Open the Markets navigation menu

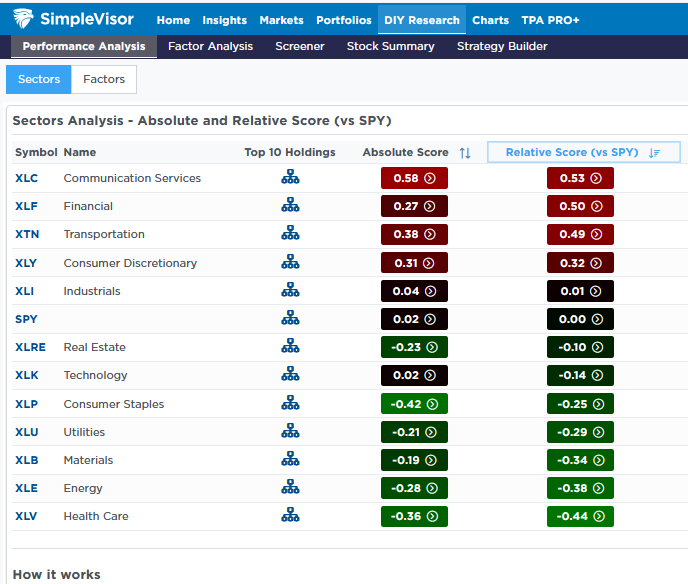click(281, 20)
